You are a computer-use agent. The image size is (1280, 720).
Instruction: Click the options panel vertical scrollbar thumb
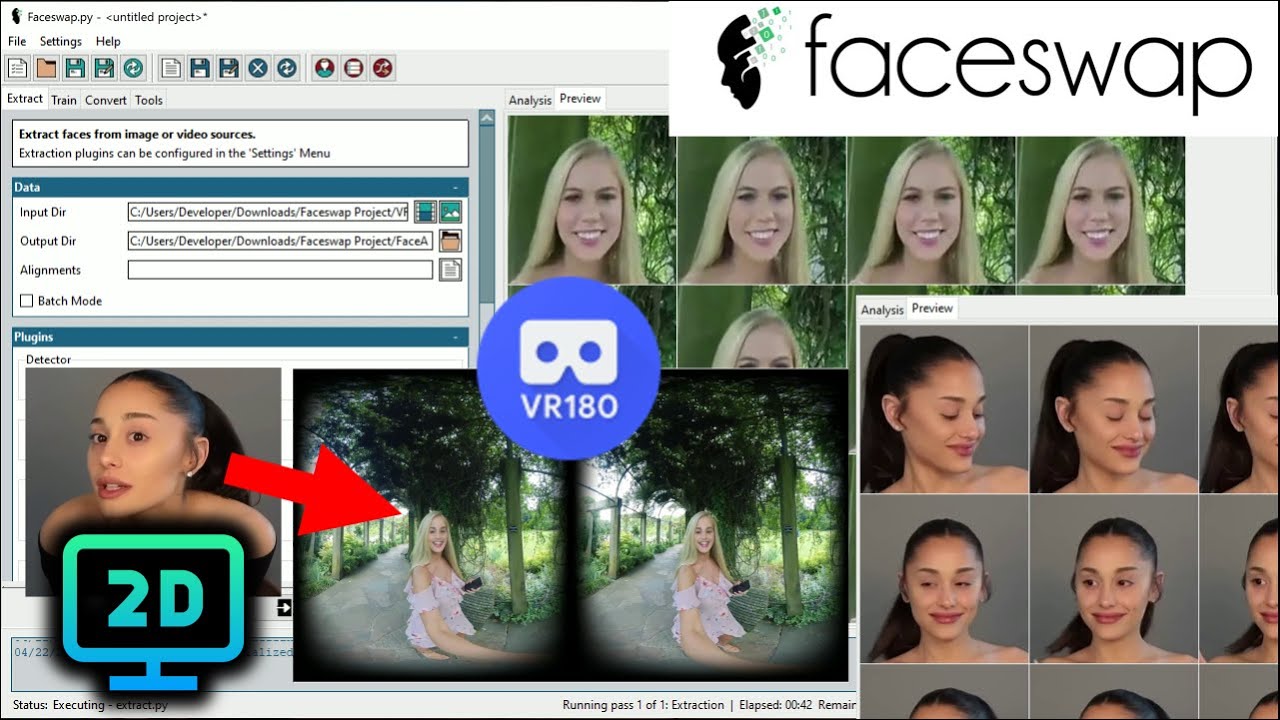tap(487, 215)
